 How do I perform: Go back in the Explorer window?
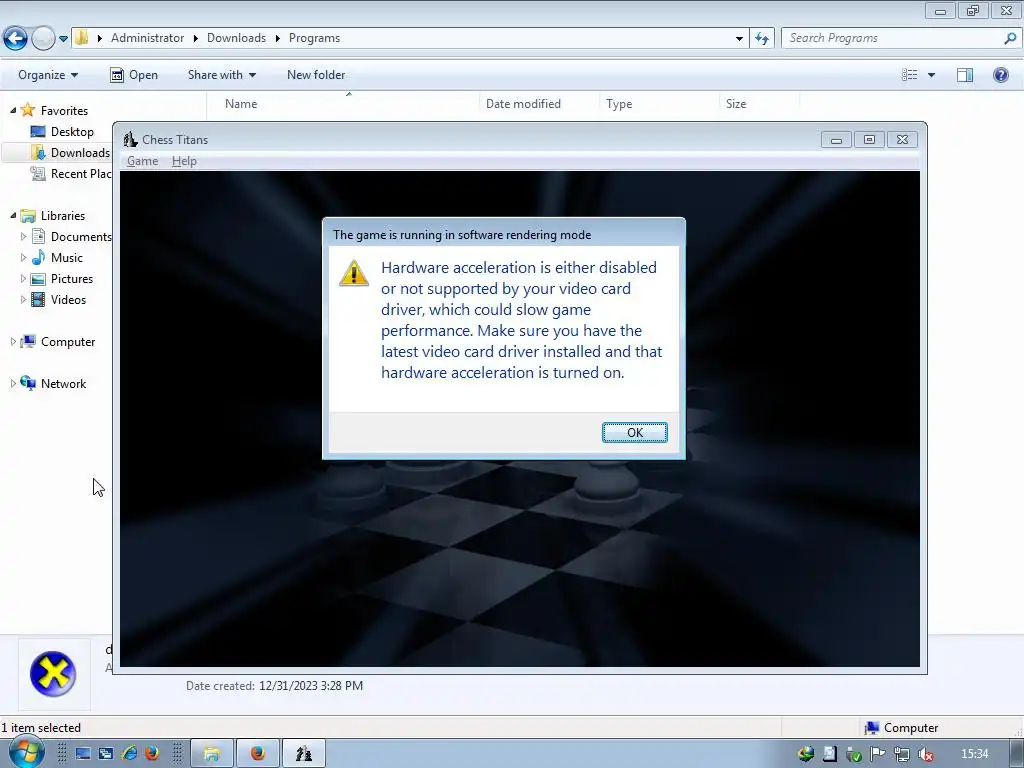[x=16, y=39]
